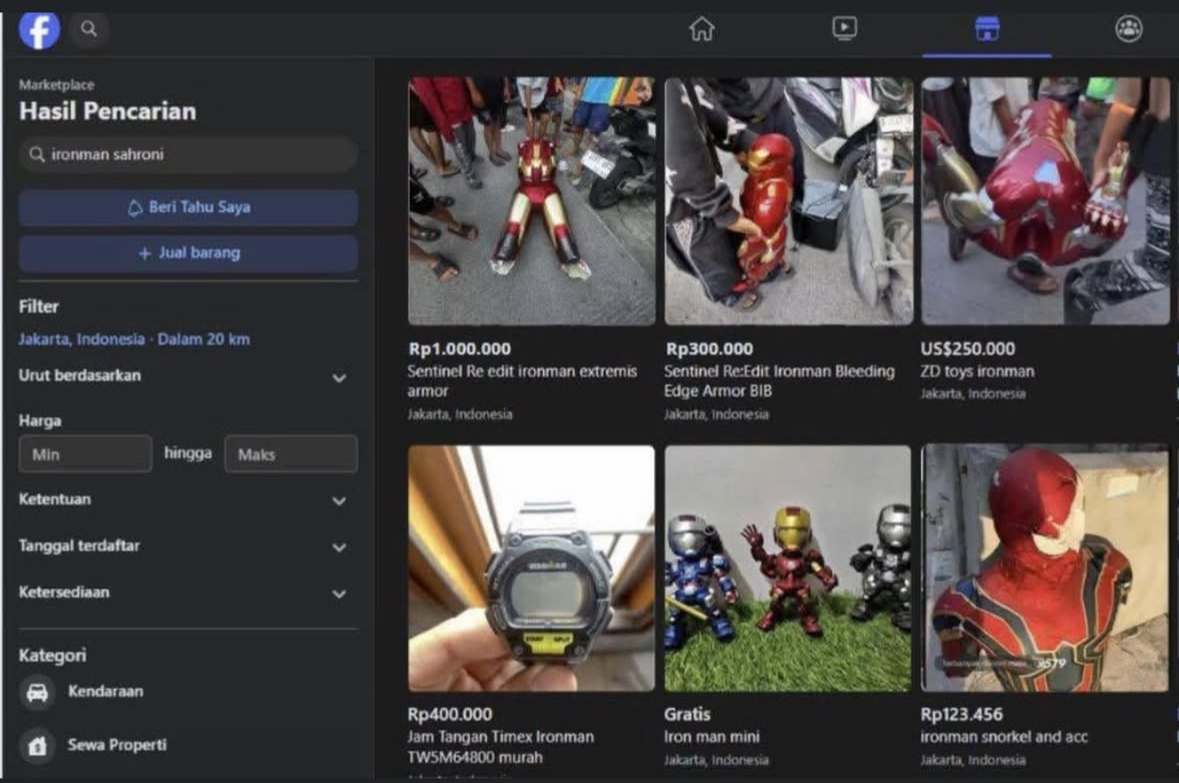Open the Rp300.000 Bleeding Edge Armor photo
The width and height of the screenshot is (1179, 783).
pos(789,201)
